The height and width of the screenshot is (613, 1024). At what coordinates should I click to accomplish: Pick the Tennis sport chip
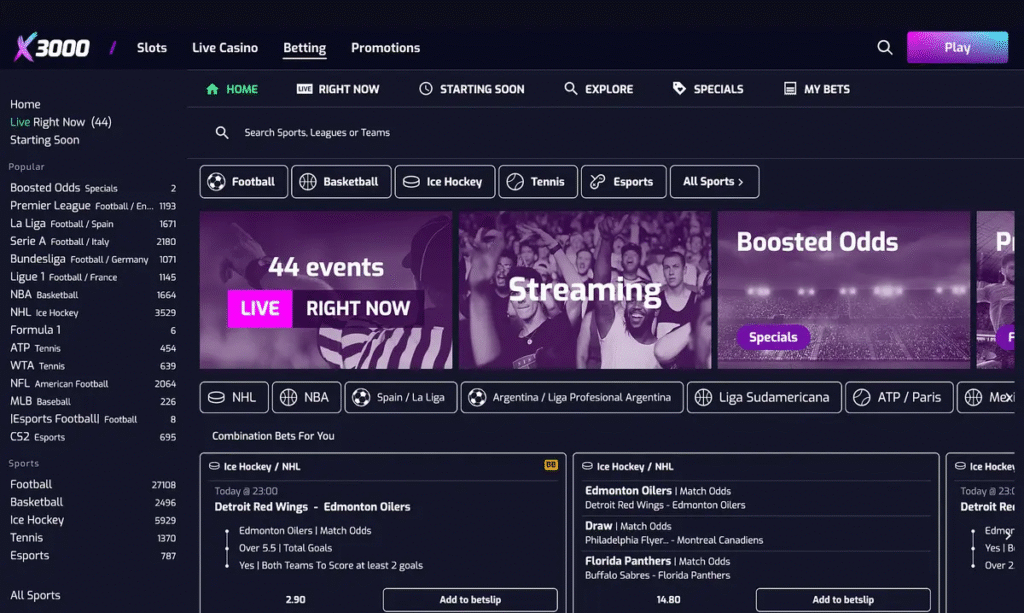click(537, 182)
